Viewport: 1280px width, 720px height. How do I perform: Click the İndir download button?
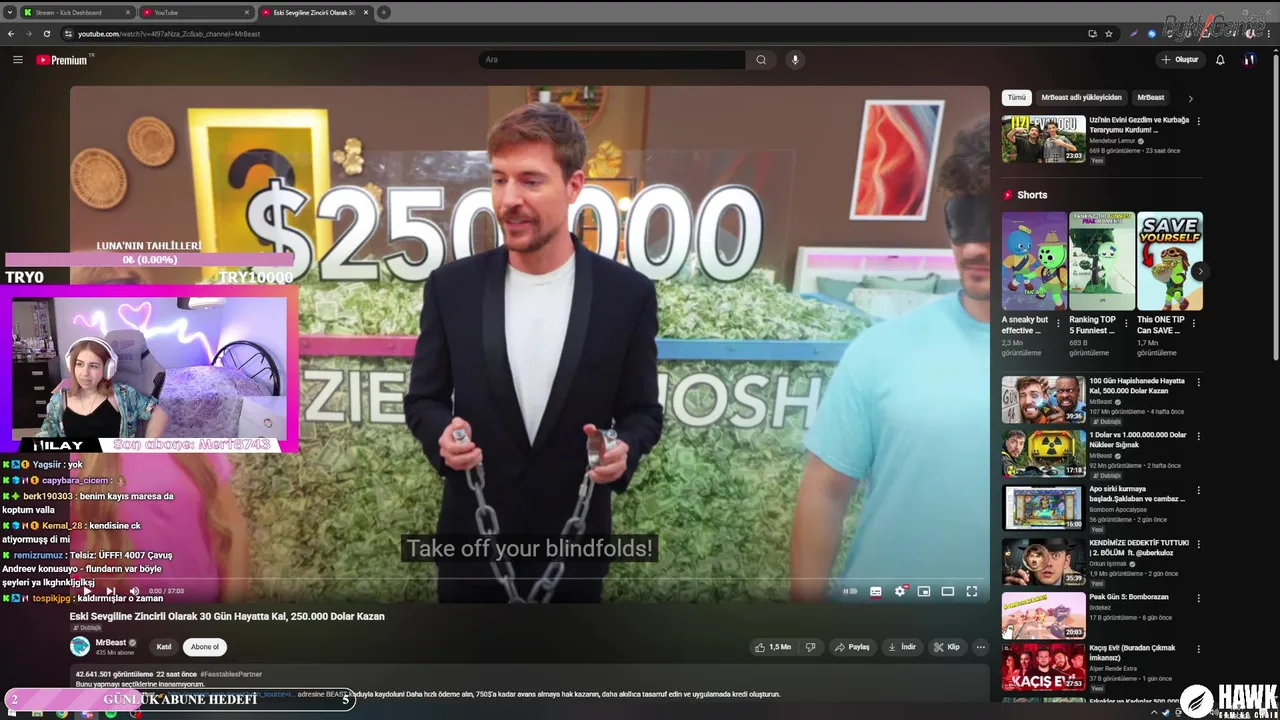coord(902,647)
